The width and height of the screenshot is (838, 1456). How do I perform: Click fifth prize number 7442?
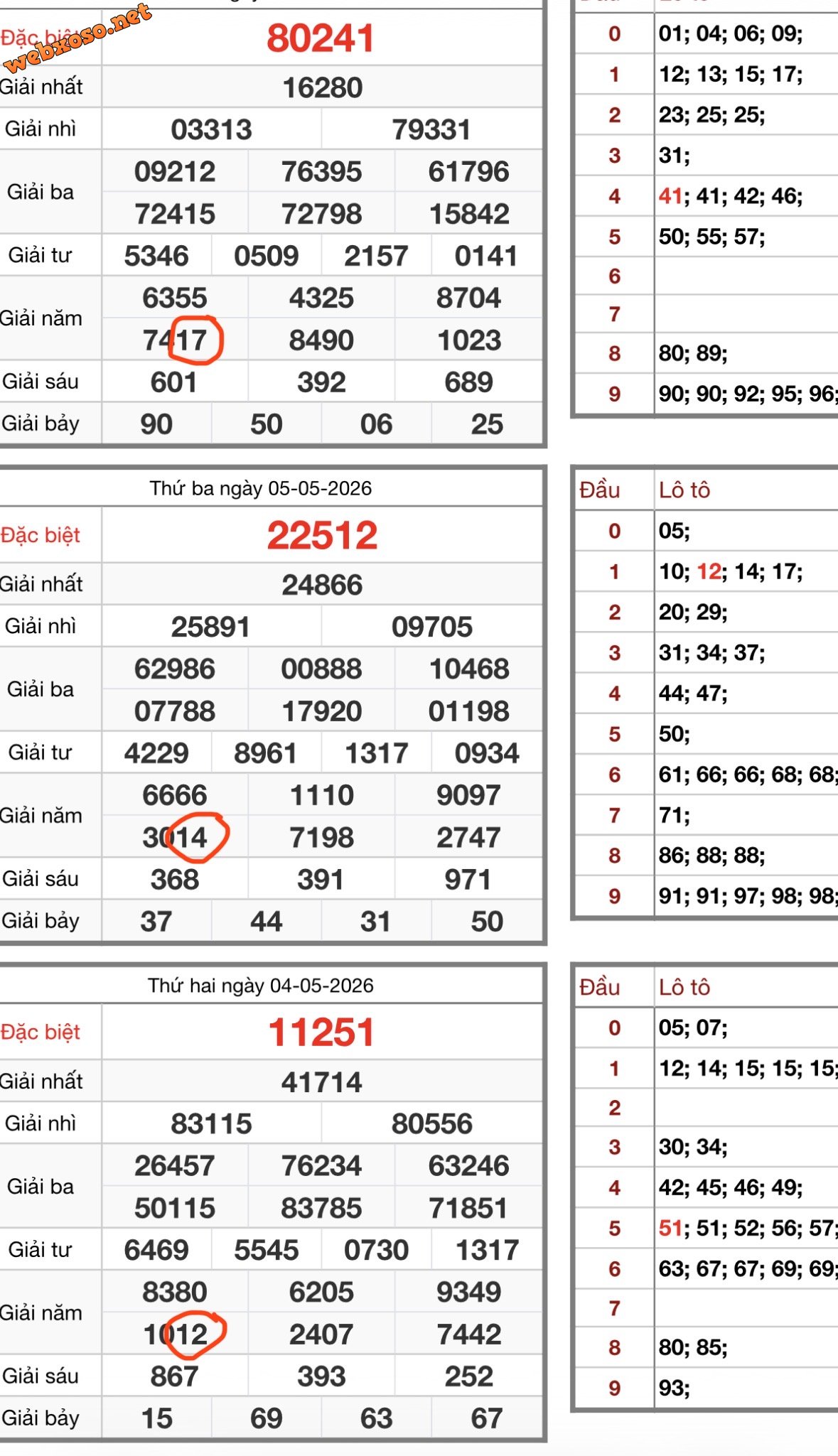[x=469, y=1334]
